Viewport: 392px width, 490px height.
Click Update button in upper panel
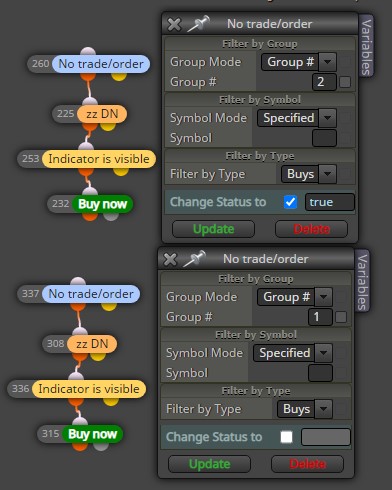tap(213, 229)
